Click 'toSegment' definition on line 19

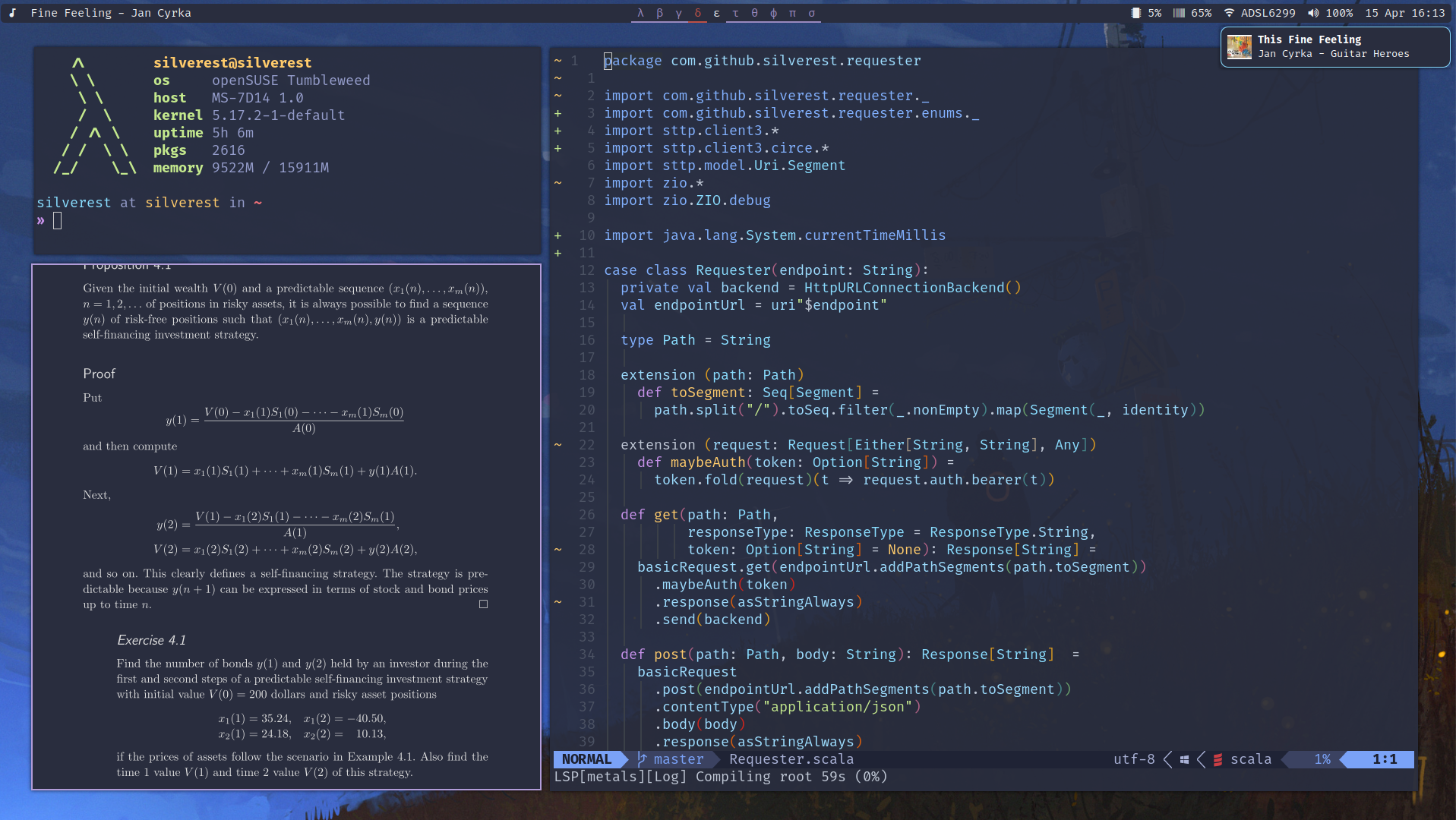coord(708,393)
